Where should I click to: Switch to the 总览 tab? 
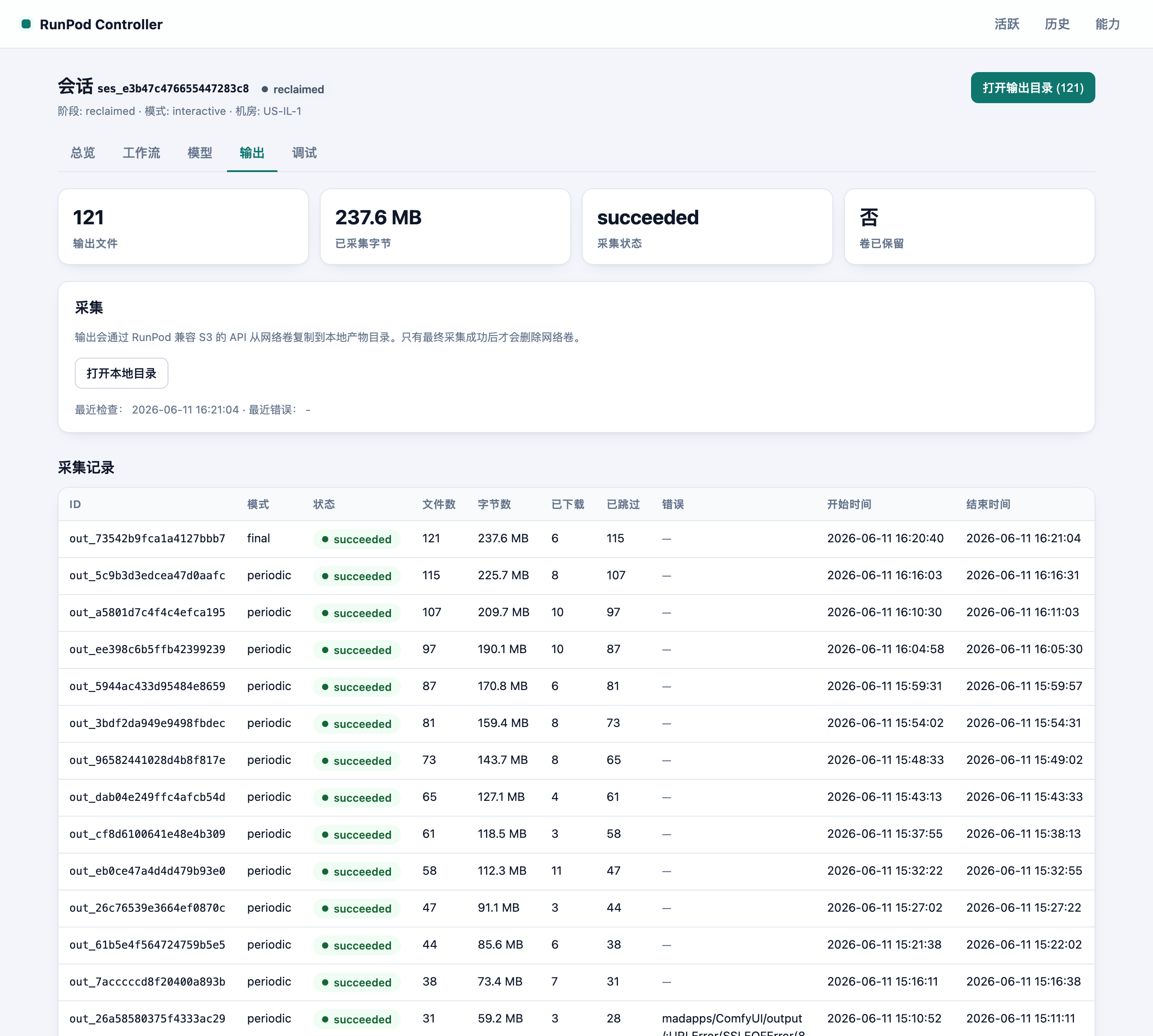click(x=83, y=153)
